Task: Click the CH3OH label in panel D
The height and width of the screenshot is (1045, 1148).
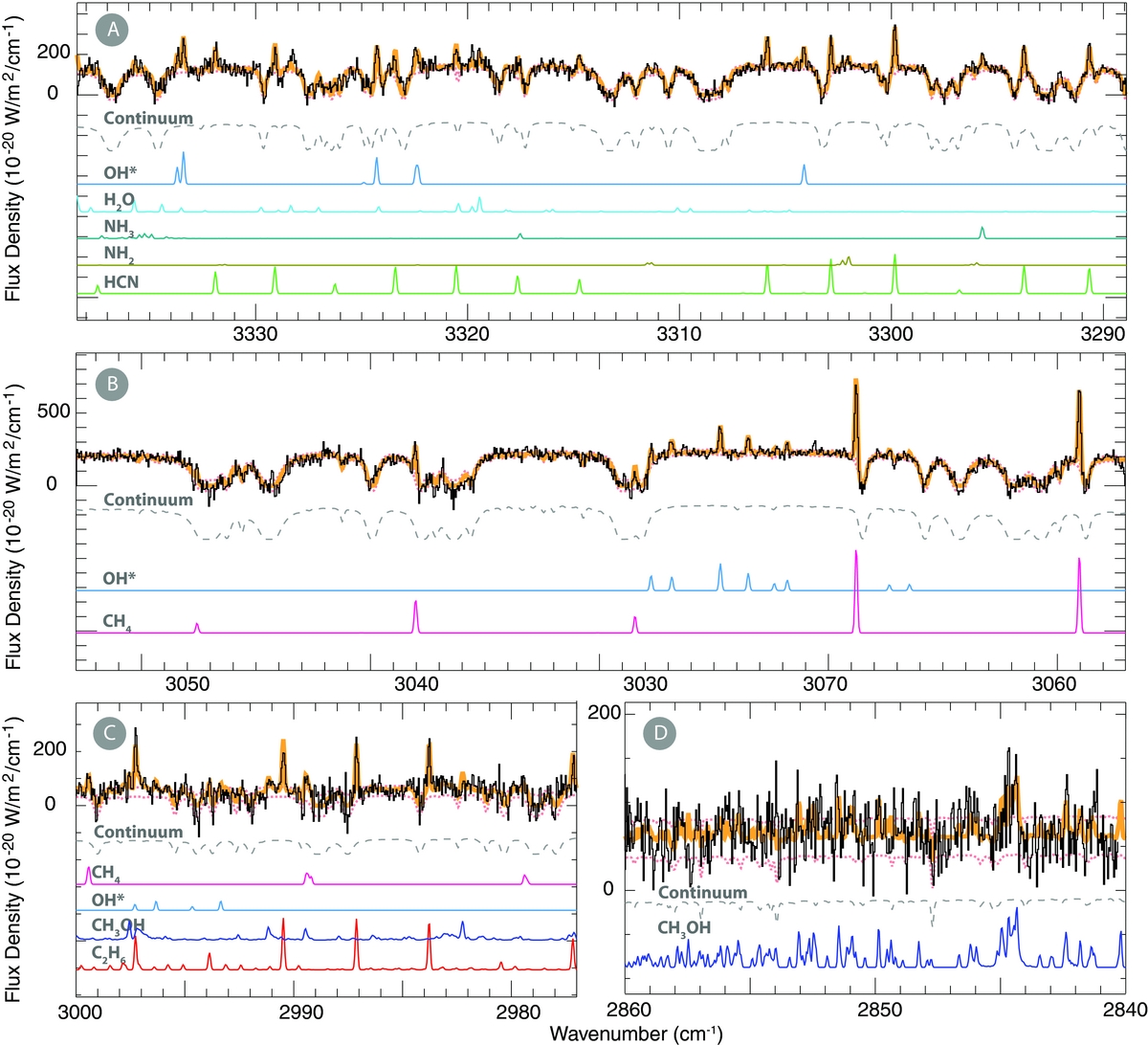Action: tap(684, 927)
